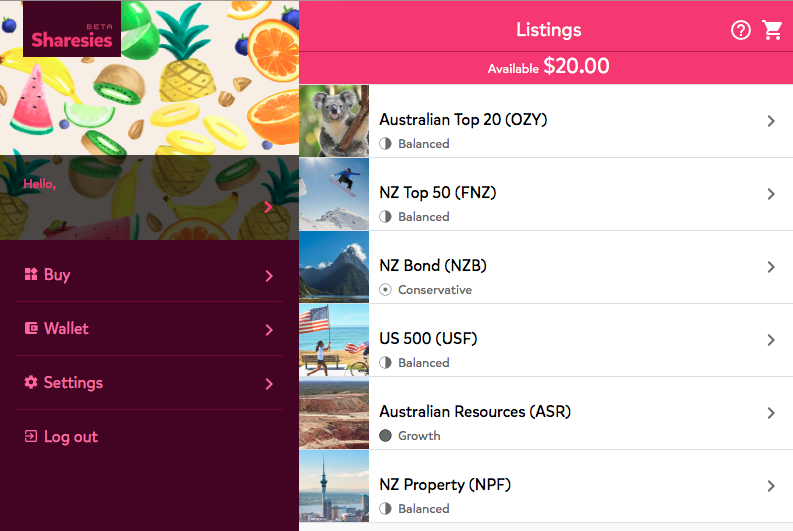Click the Sharesies Beta logo
Viewport: 793px width, 531px height.
pos(71,32)
